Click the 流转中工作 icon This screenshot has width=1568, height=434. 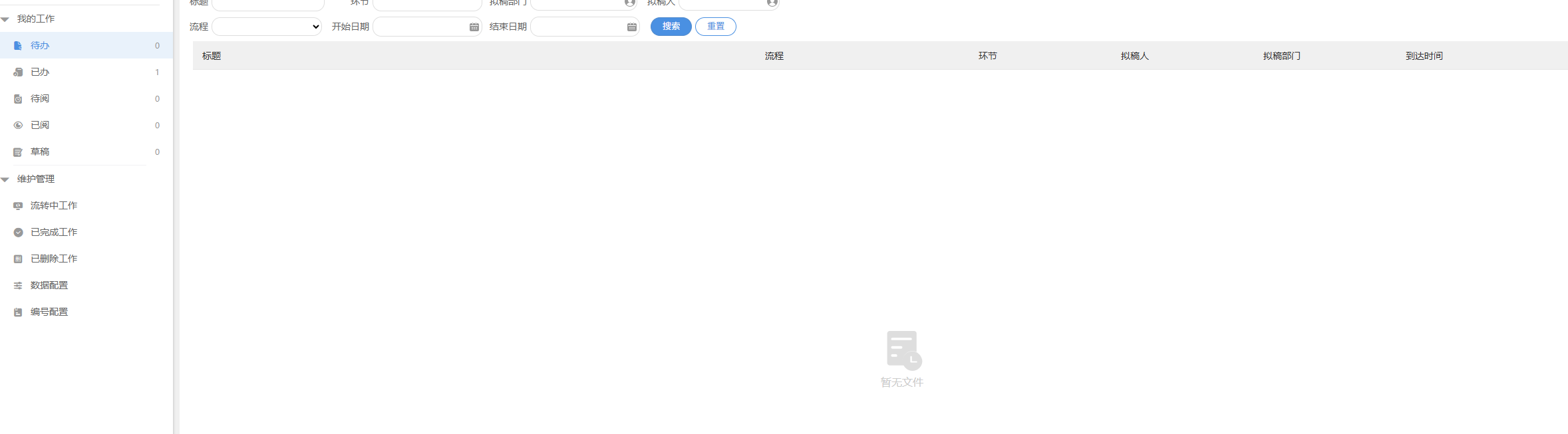[18, 206]
